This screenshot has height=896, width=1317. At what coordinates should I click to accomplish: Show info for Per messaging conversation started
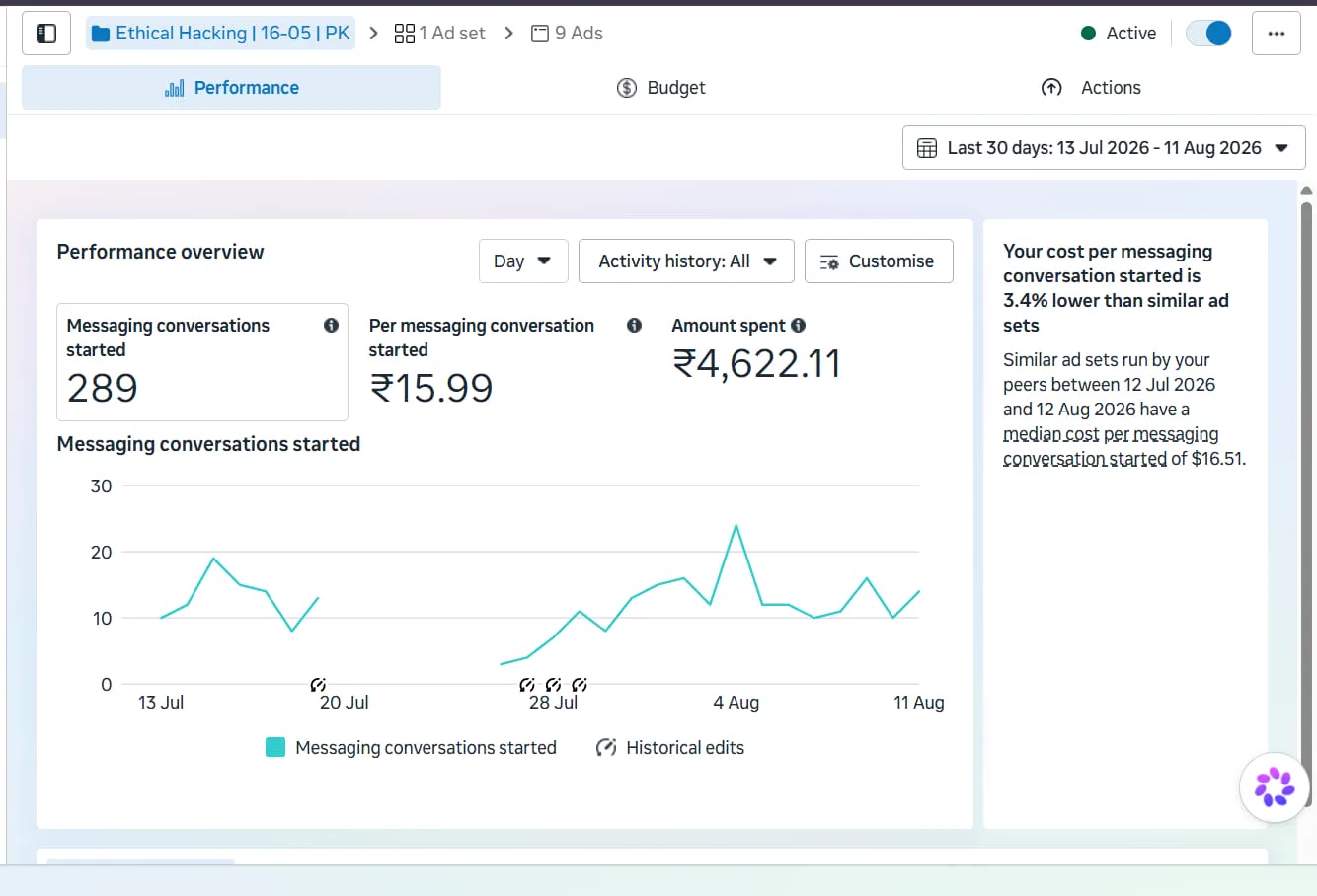[634, 325]
